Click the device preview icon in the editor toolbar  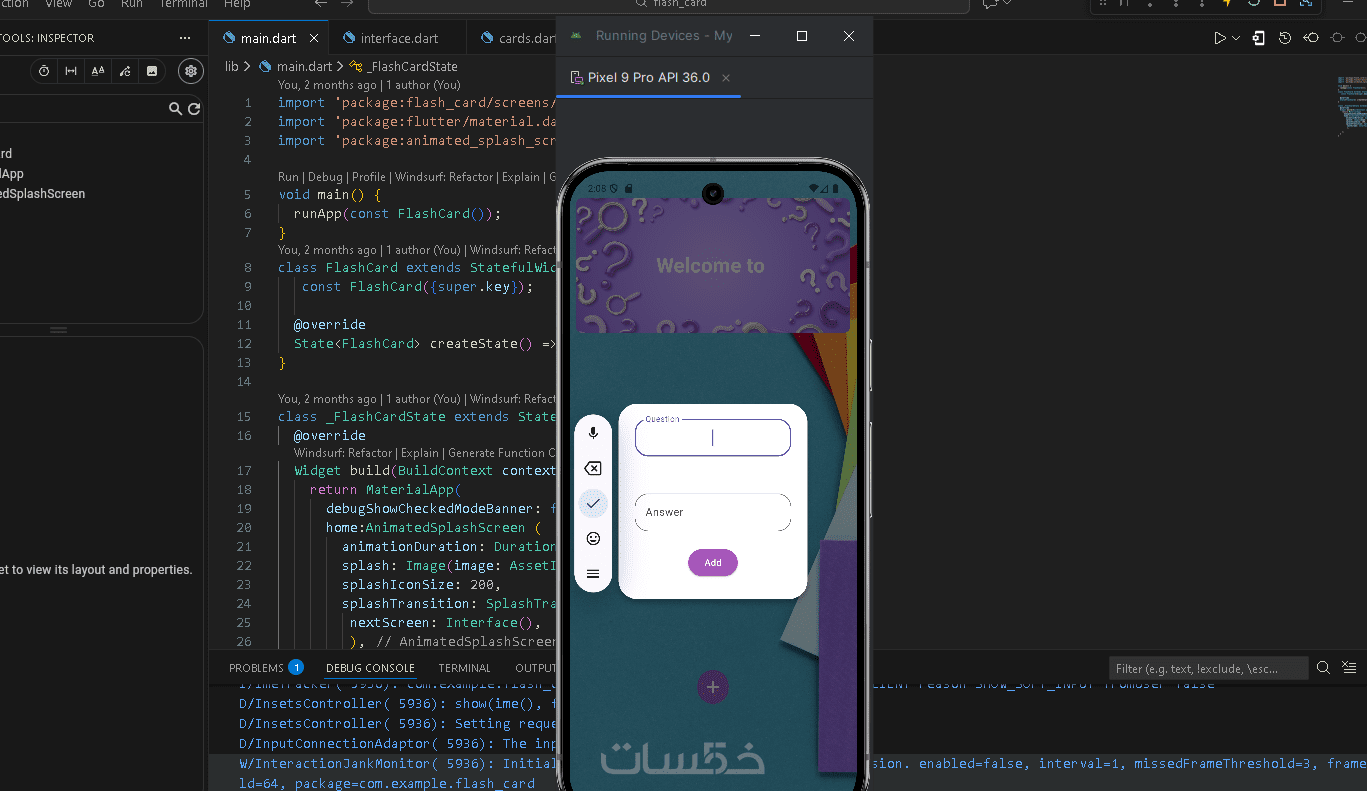pos(1259,38)
